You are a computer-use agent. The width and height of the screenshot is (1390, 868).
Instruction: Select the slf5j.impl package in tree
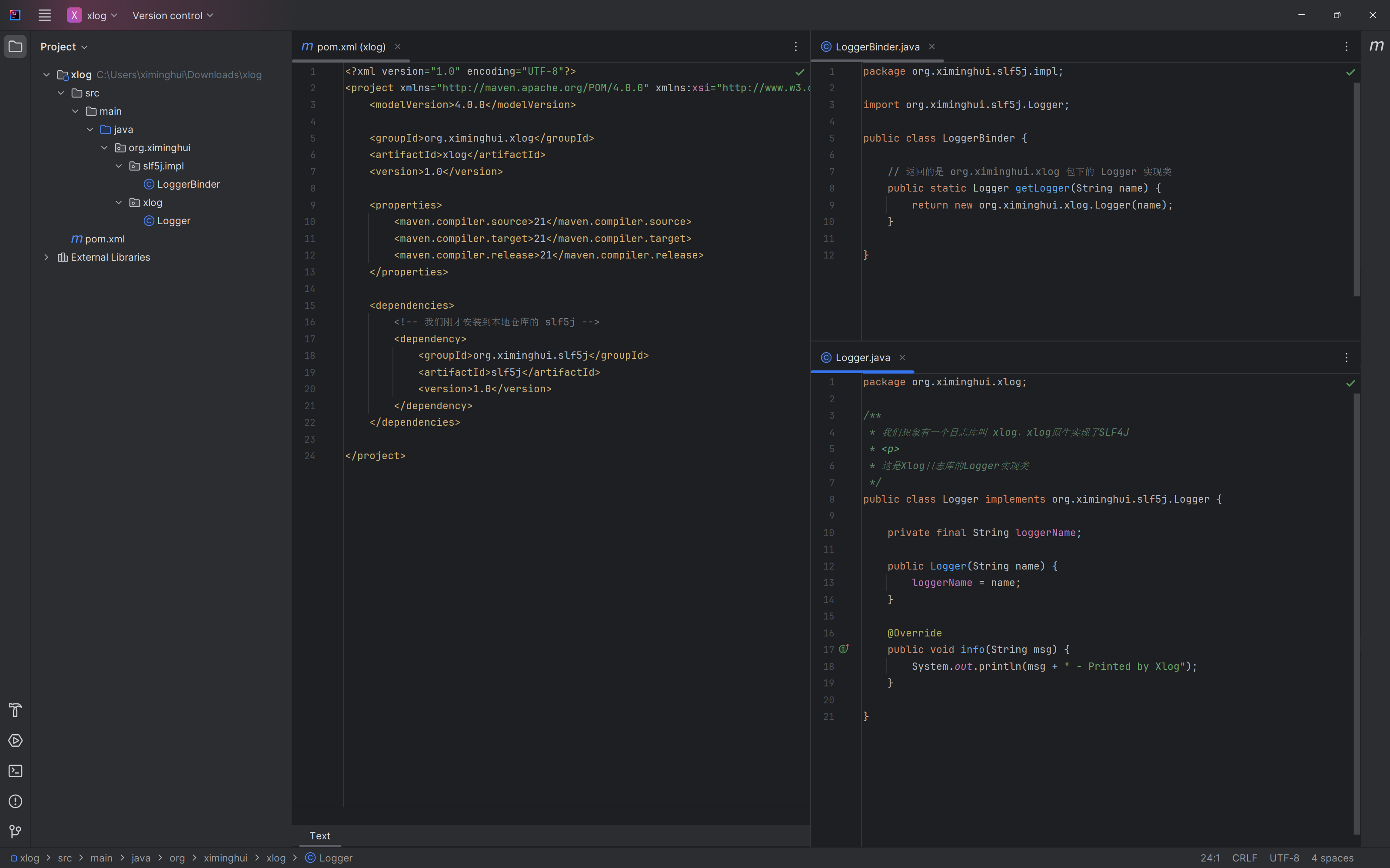pyautogui.click(x=157, y=166)
